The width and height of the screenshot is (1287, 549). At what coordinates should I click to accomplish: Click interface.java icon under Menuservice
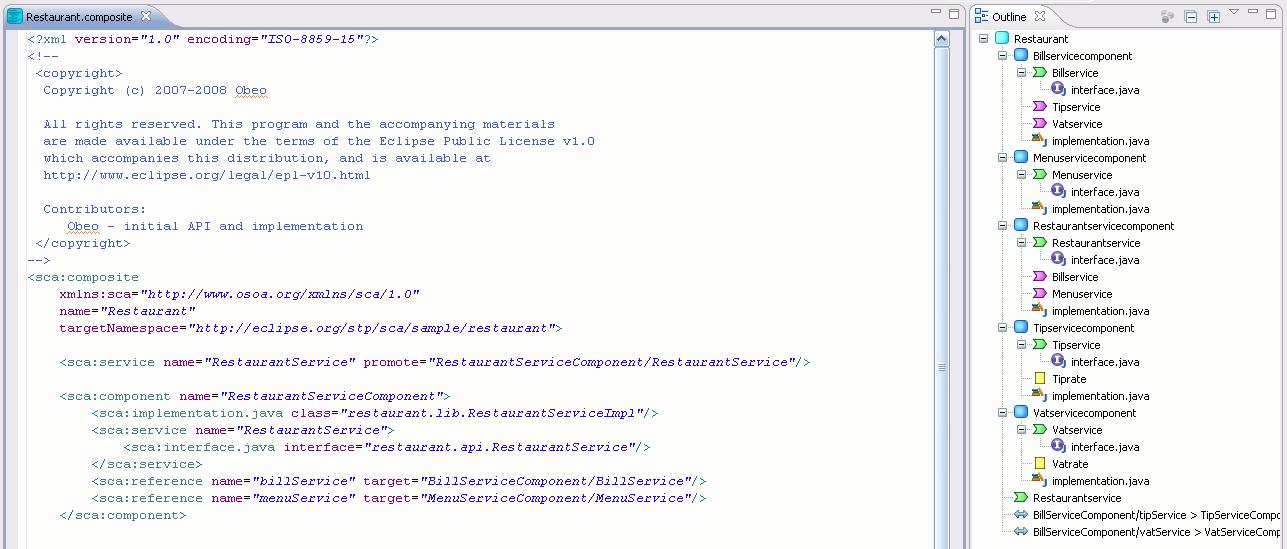click(x=1058, y=192)
